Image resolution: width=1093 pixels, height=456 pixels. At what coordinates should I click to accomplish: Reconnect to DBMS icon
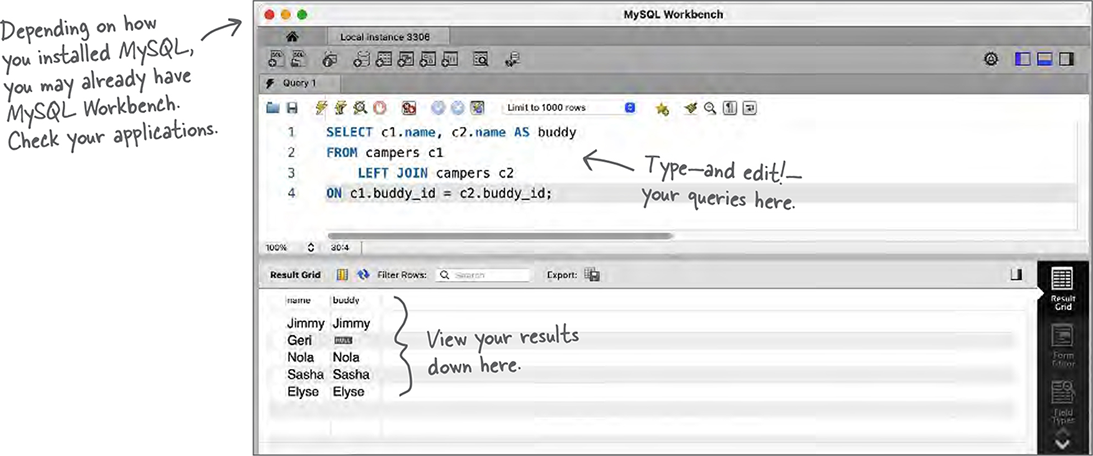512,60
